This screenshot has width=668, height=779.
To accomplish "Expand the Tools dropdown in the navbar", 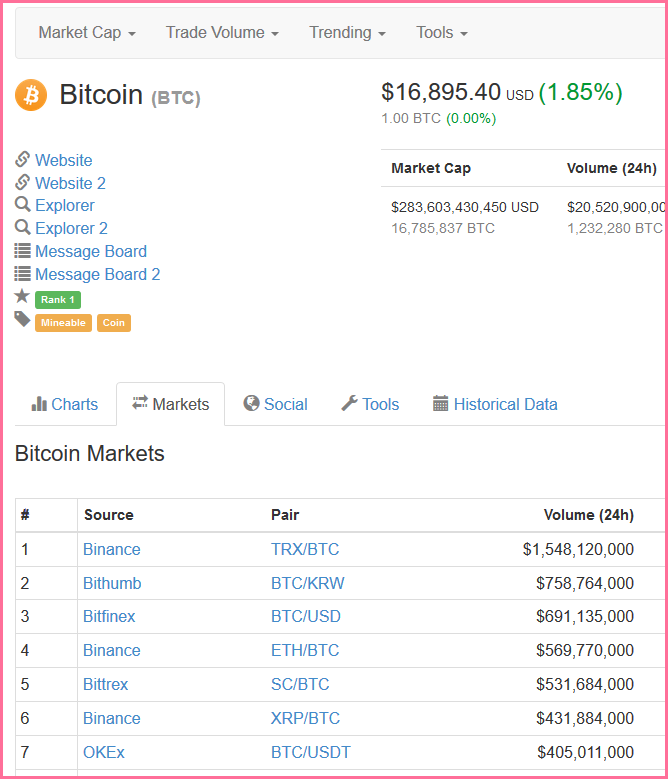I will pos(442,32).
